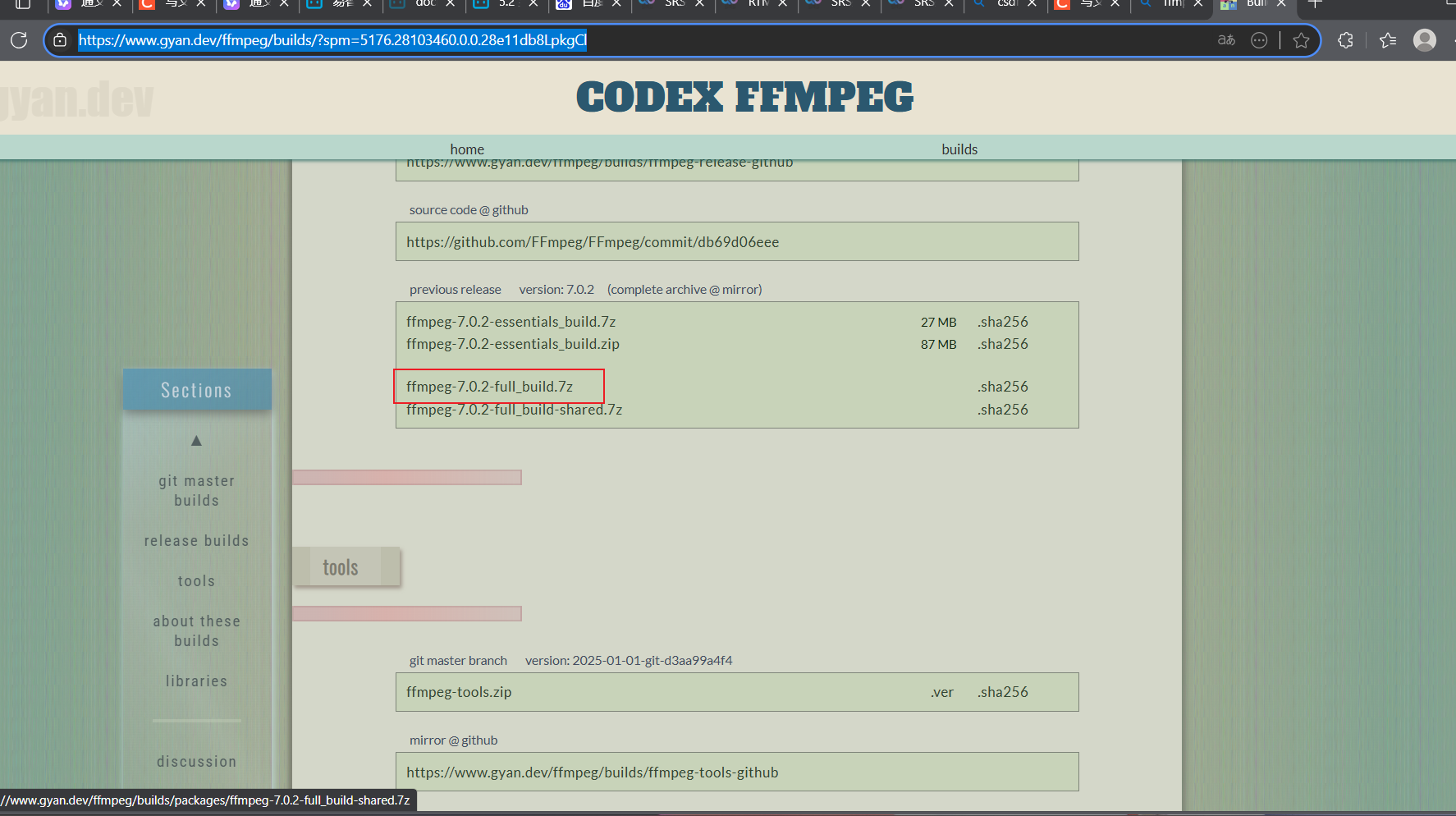Download ffmpeg-7.0.2-full_build-shared.7z
This screenshot has height=816, width=1456.
click(x=514, y=410)
